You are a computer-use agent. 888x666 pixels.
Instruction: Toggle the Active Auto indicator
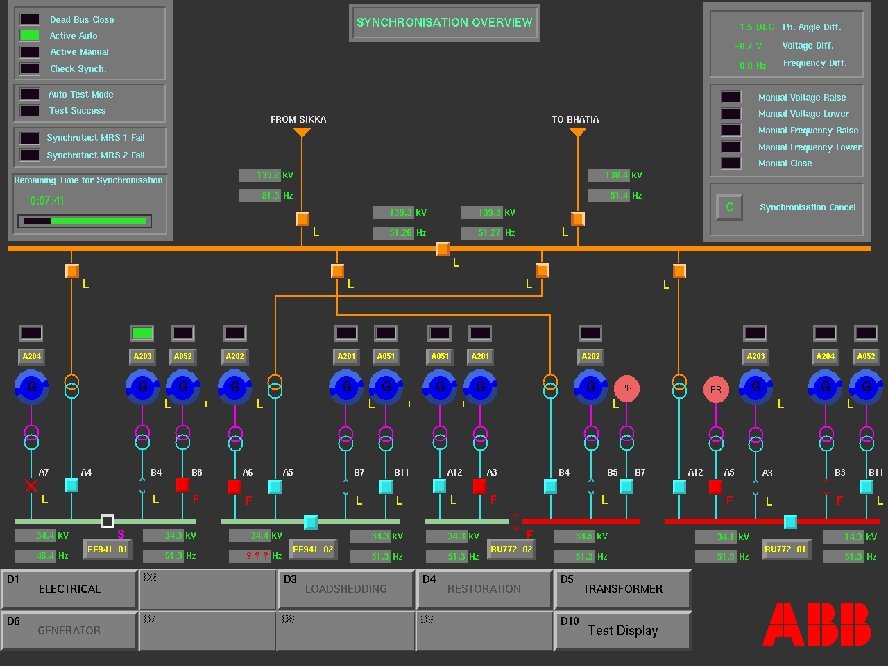29,34
